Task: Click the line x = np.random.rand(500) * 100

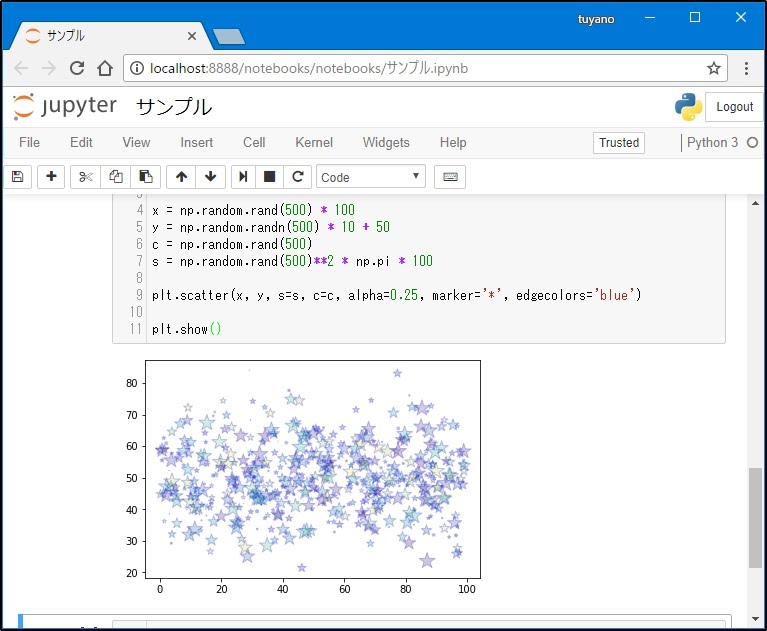Action: pos(253,210)
